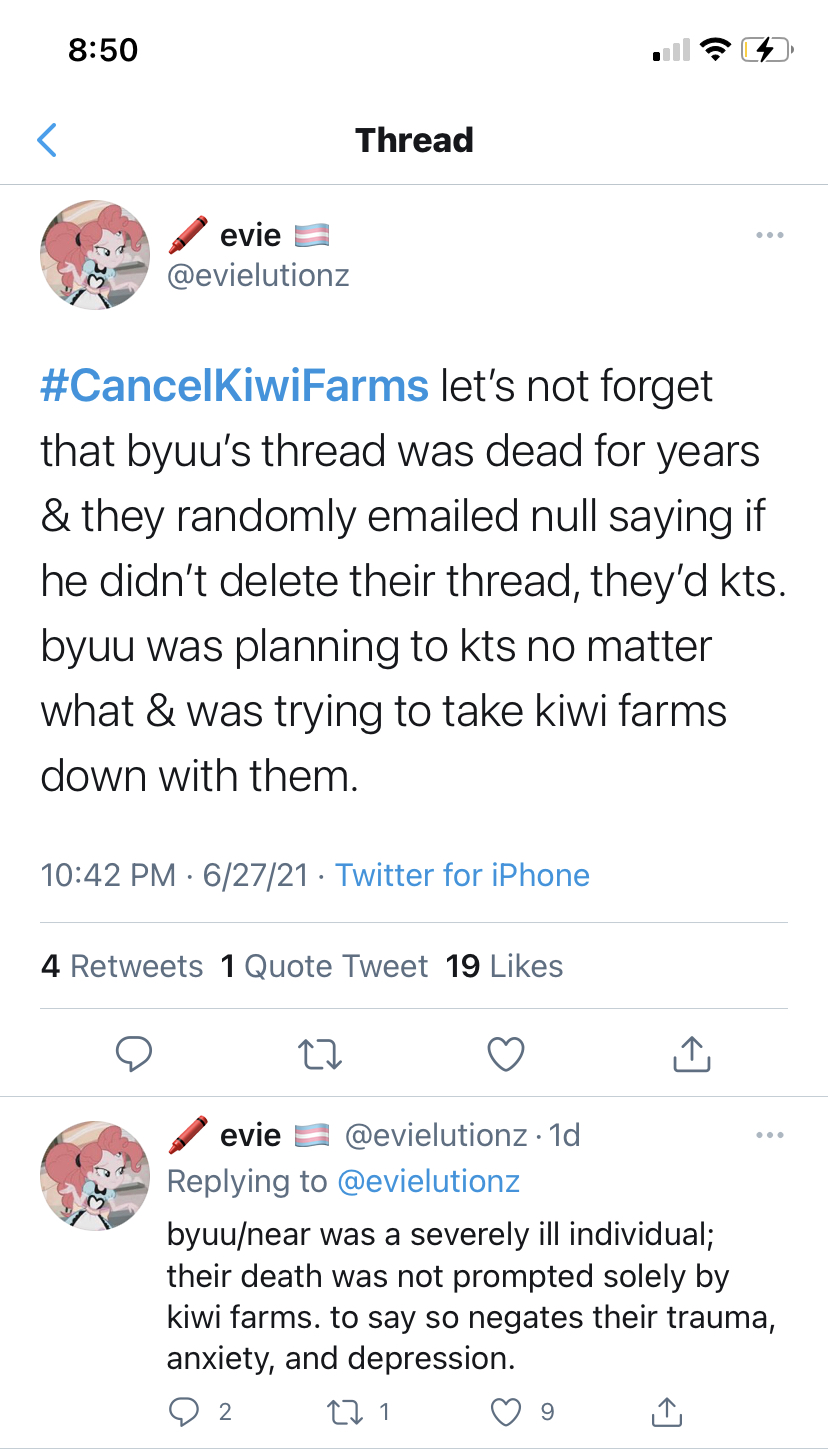The image size is (828, 1450).
Task: Tap the reply bubble icon under main tweet
Action: pos(134,1053)
